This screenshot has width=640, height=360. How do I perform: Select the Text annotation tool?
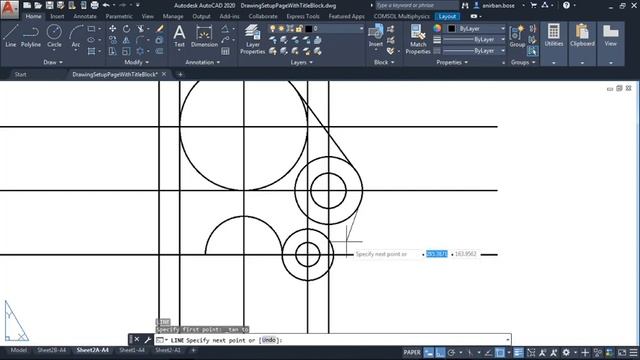coord(179,36)
